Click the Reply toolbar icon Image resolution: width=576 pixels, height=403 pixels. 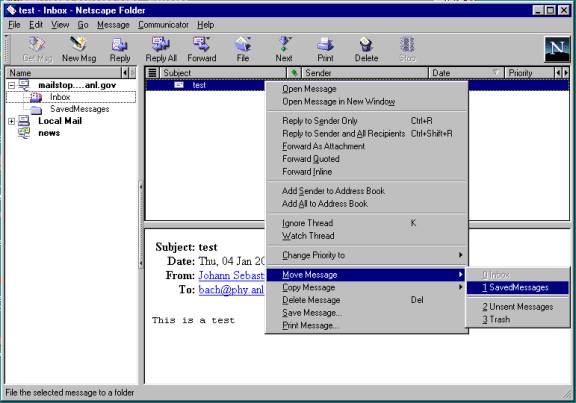(120, 45)
